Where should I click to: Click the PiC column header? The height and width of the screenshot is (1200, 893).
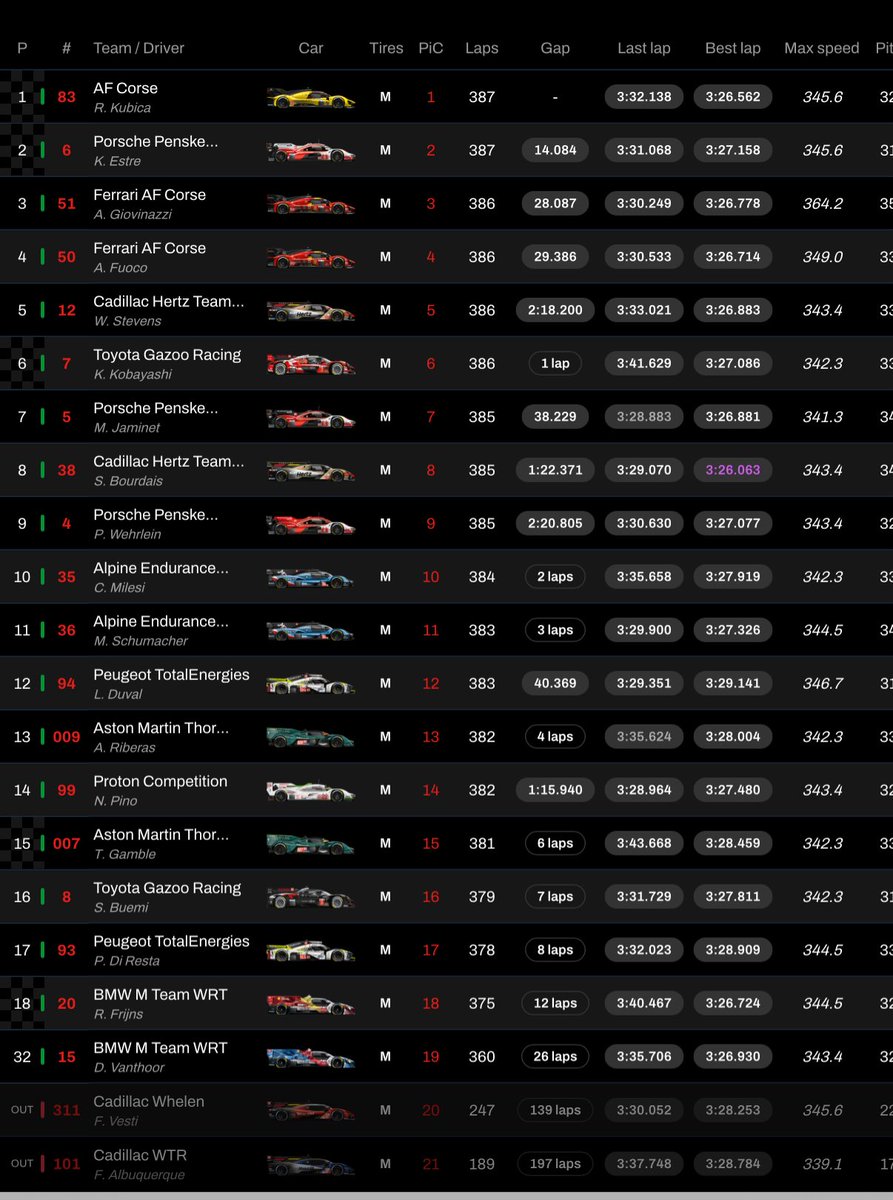[x=431, y=48]
